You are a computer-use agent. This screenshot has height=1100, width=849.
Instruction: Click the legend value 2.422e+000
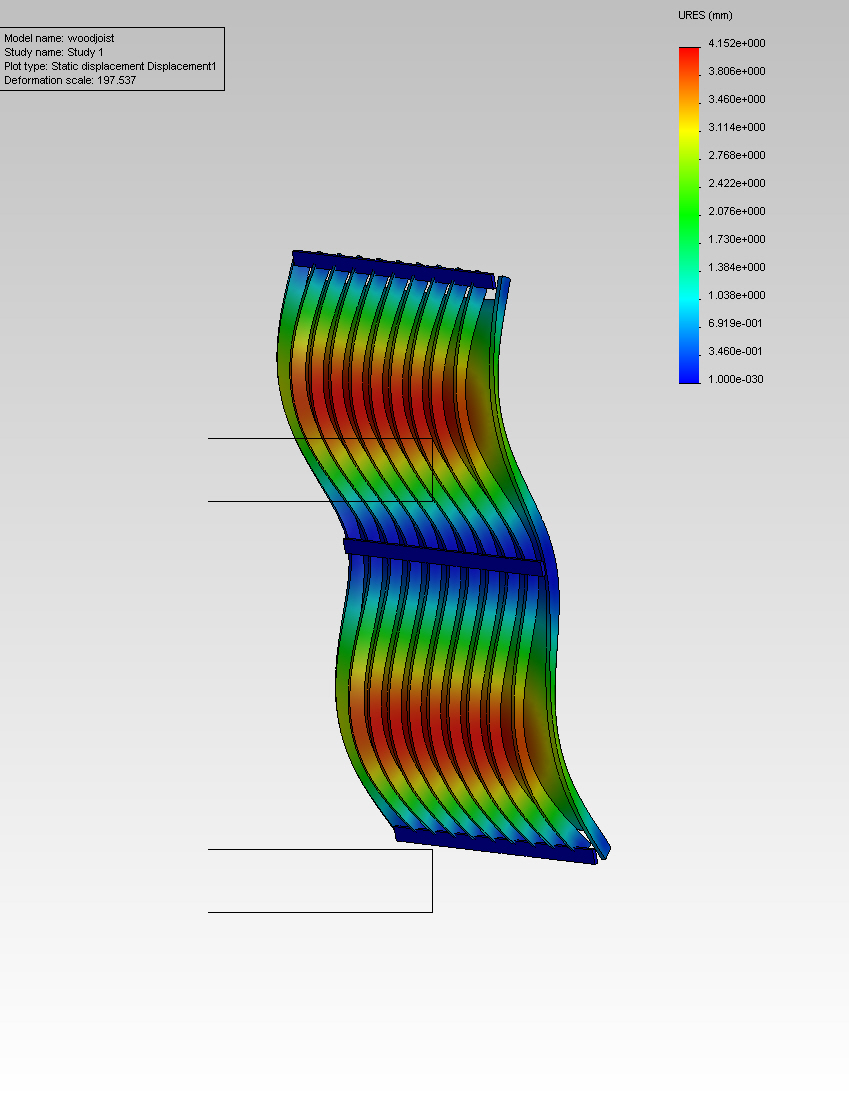tap(737, 184)
